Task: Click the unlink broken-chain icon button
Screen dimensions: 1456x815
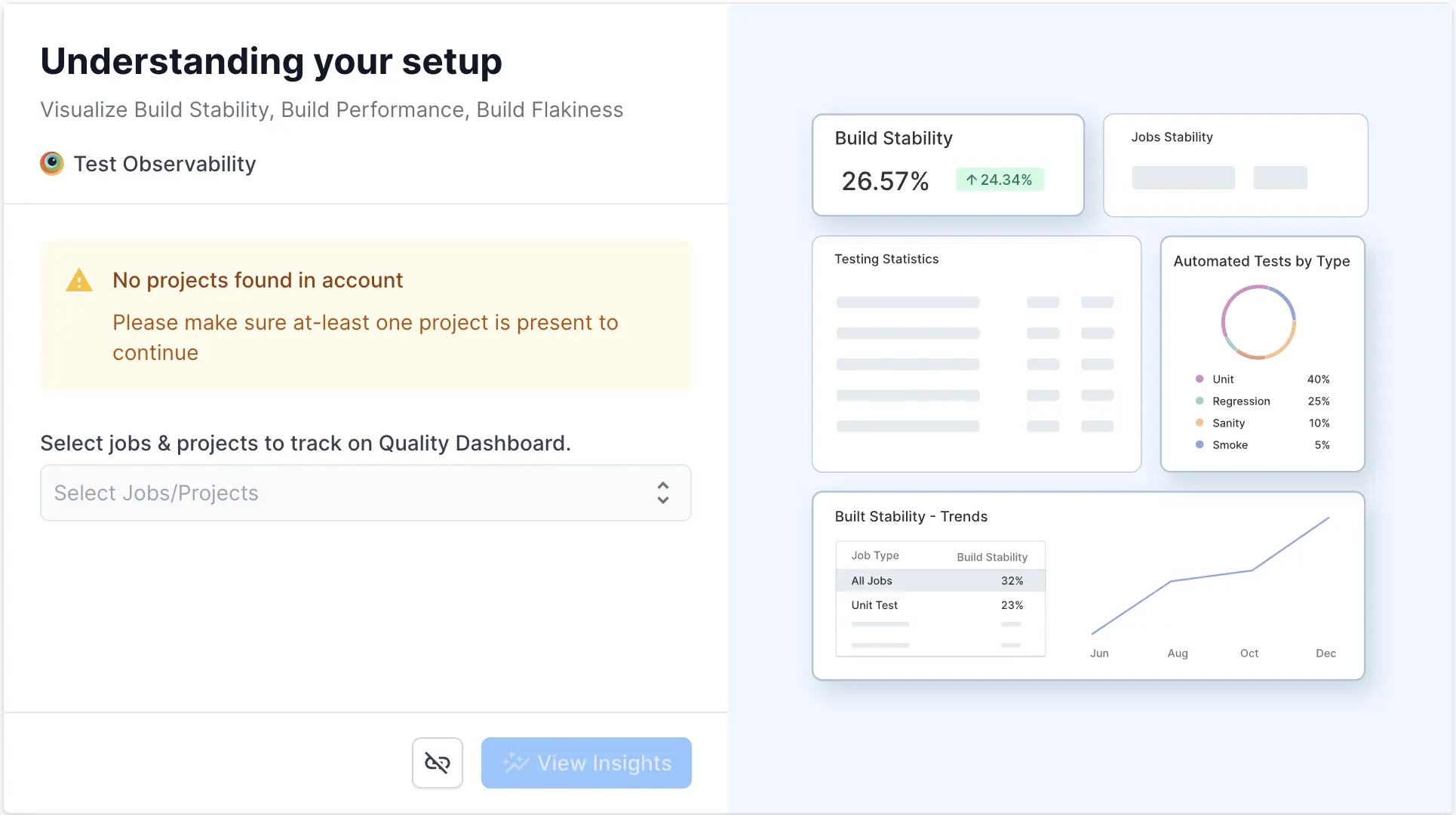Action: 438,763
